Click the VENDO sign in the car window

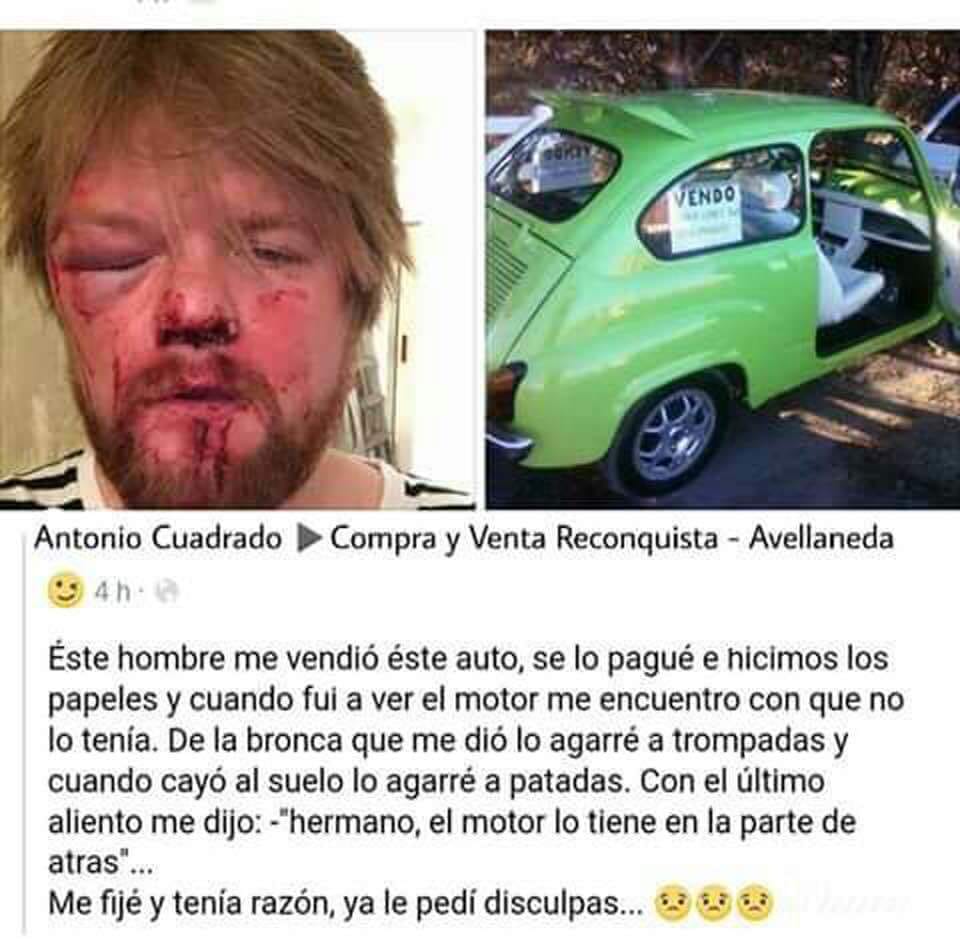[706, 217]
